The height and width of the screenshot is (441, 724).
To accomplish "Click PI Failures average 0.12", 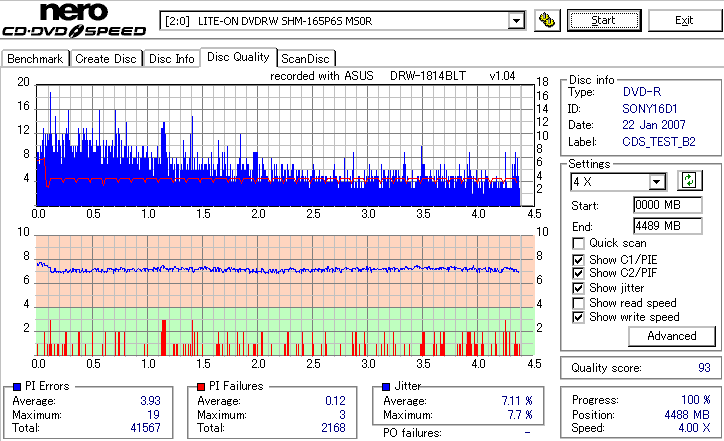I will [x=335, y=400].
